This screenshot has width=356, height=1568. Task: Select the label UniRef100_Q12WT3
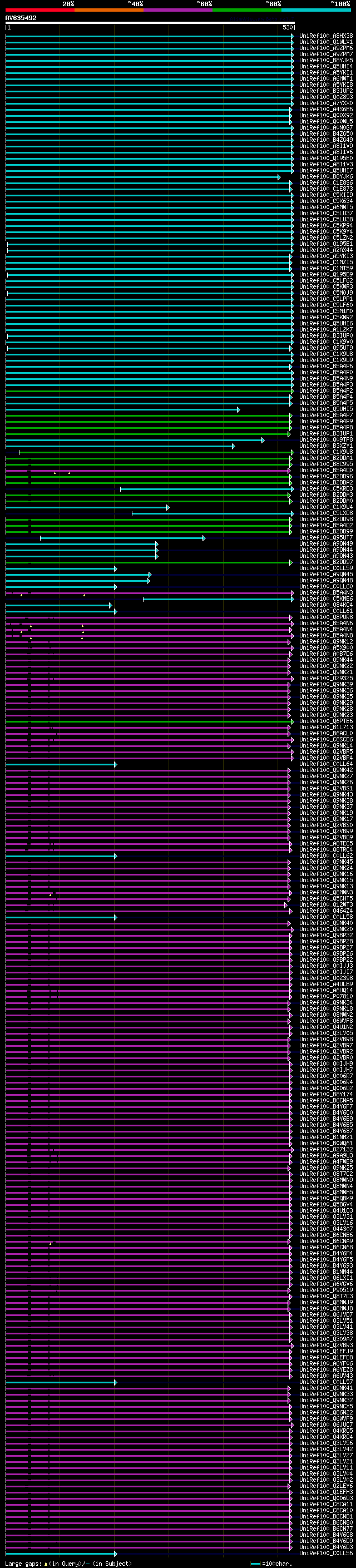tap(325, 905)
